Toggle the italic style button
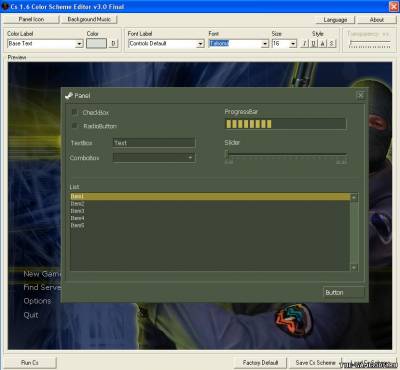 (x=305, y=43)
